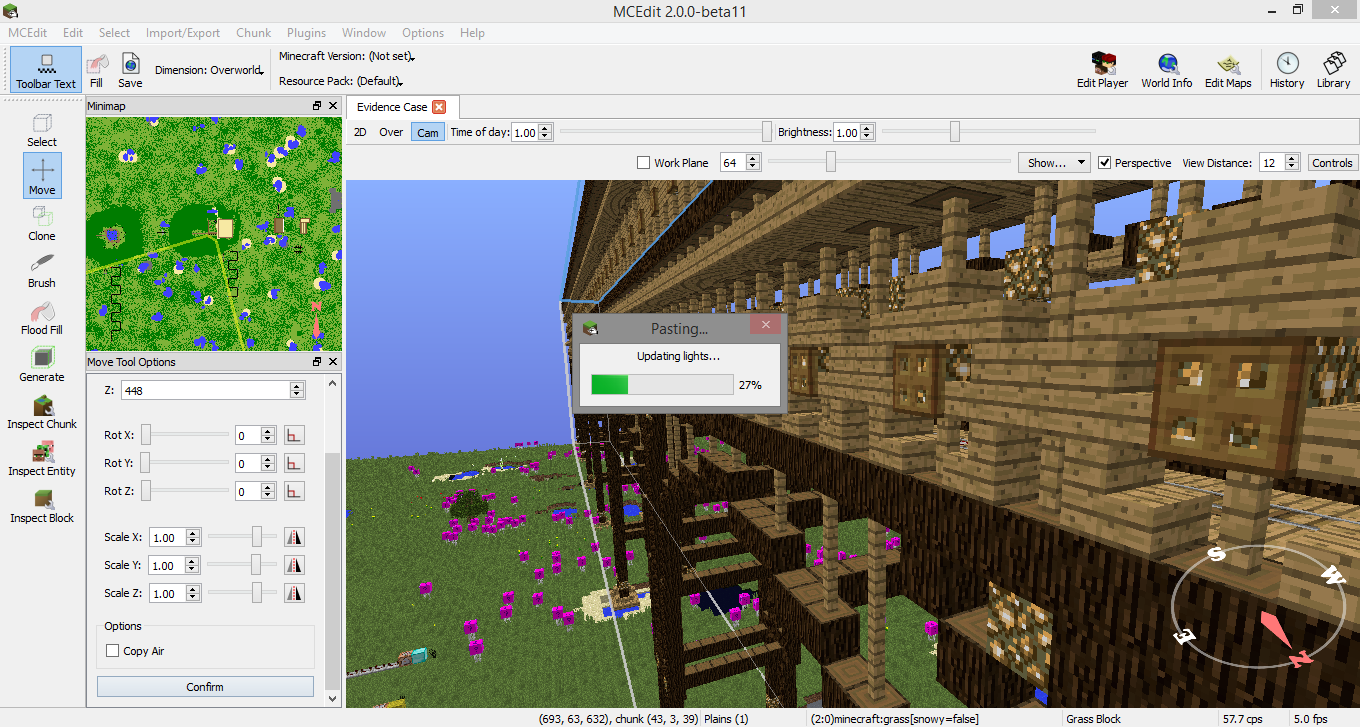The height and width of the screenshot is (727, 1360).
Task: Switch to 2D view mode
Action: (x=360, y=132)
